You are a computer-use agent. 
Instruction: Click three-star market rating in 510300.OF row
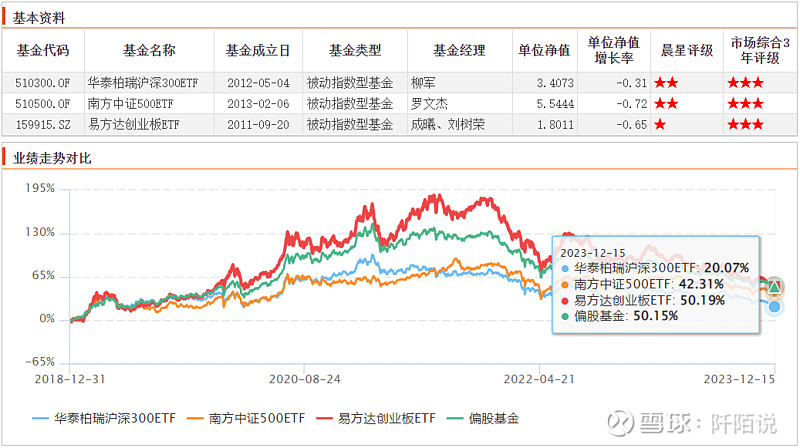[745, 83]
